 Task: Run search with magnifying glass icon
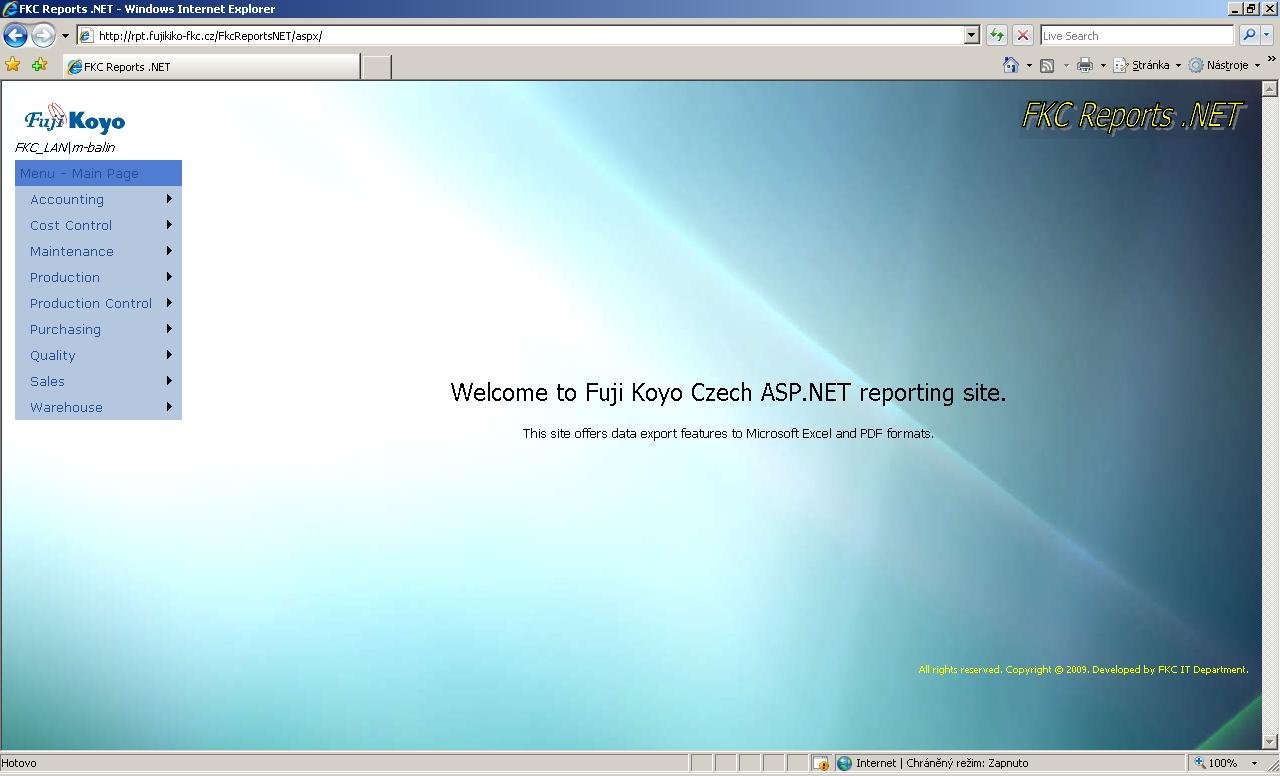pyautogui.click(x=1248, y=35)
